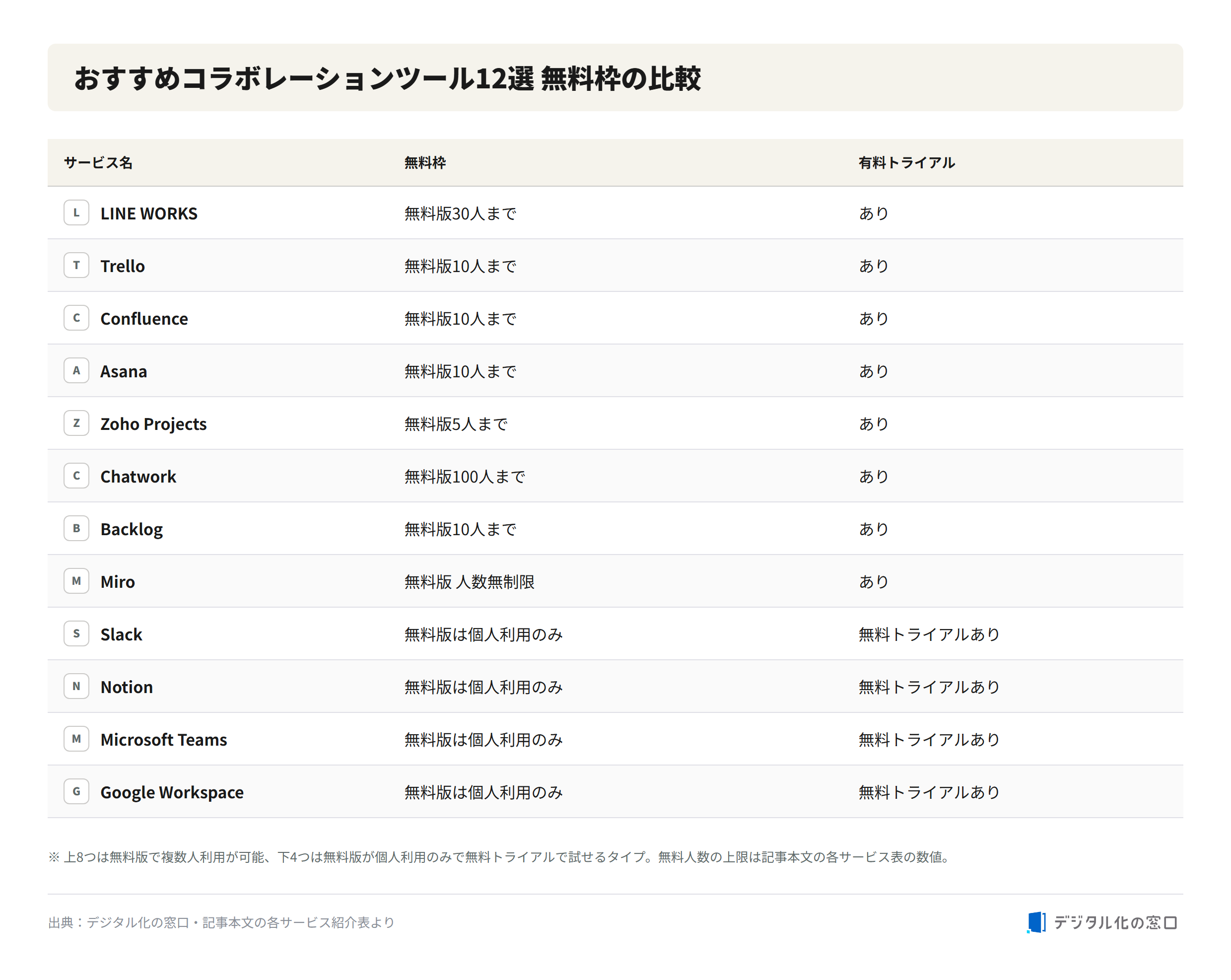Click 無料版10人まで in the Trello row
Screen dimensions: 1231x980
click(x=460, y=266)
